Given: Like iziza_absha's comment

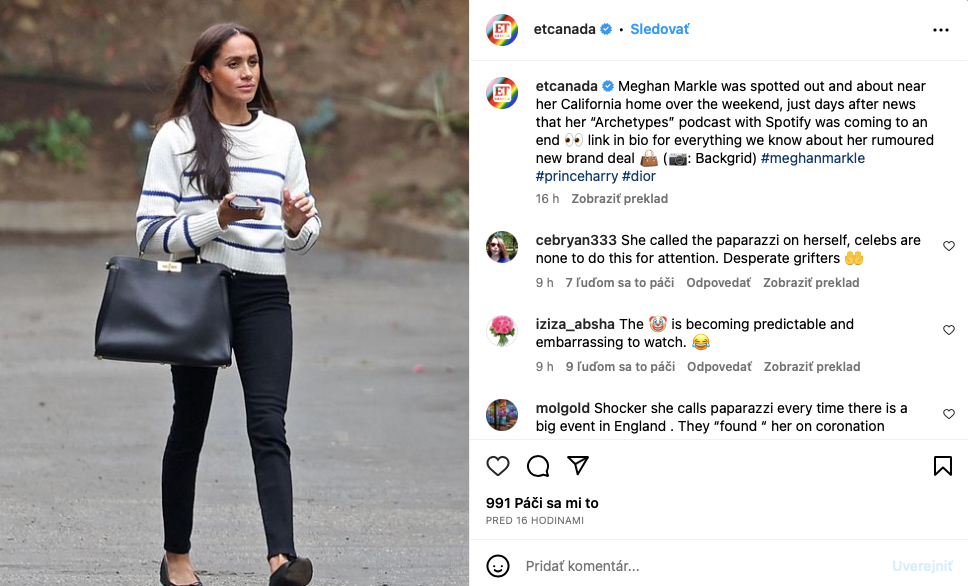Looking at the screenshot, I should [949, 330].
